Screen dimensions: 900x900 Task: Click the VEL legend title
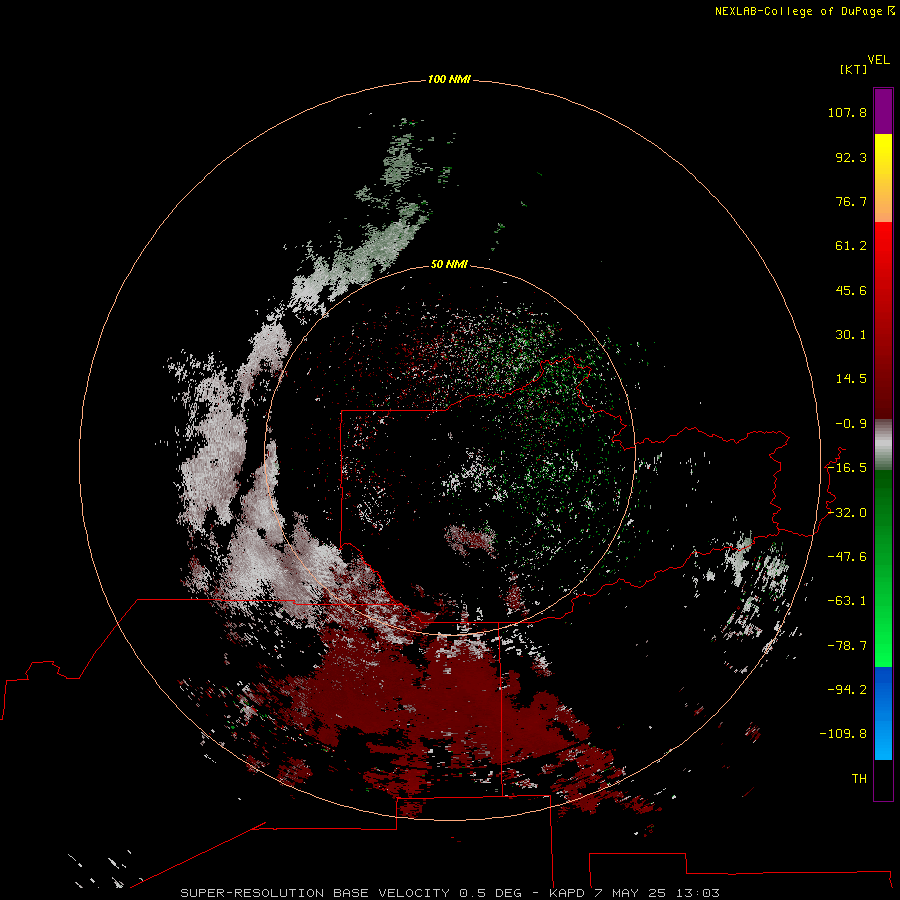coord(878,60)
